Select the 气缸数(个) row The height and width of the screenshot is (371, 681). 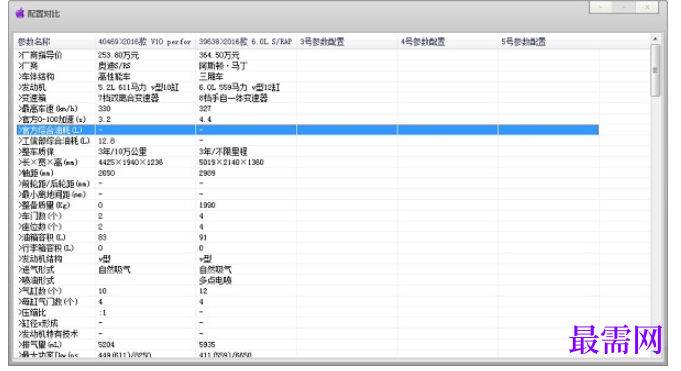click(307, 291)
